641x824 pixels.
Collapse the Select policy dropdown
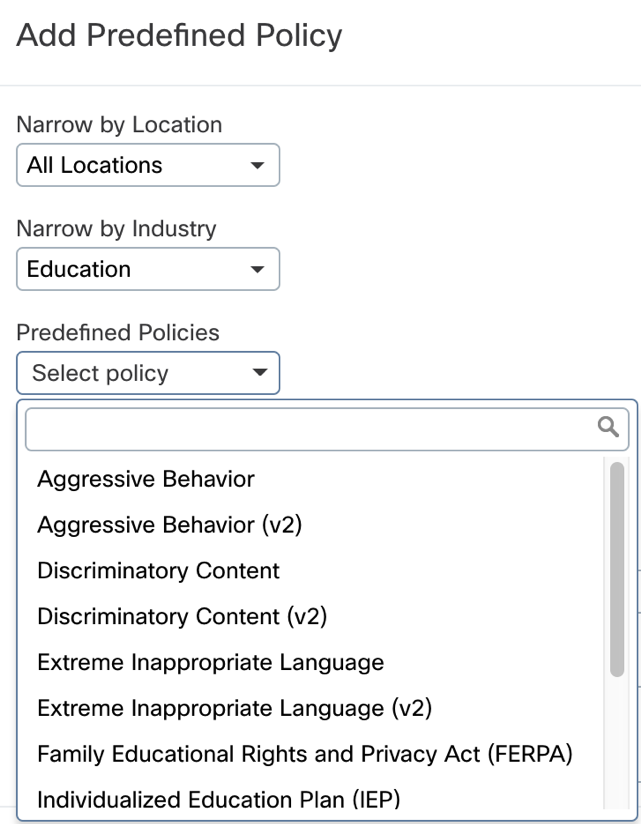click(147, 373)
